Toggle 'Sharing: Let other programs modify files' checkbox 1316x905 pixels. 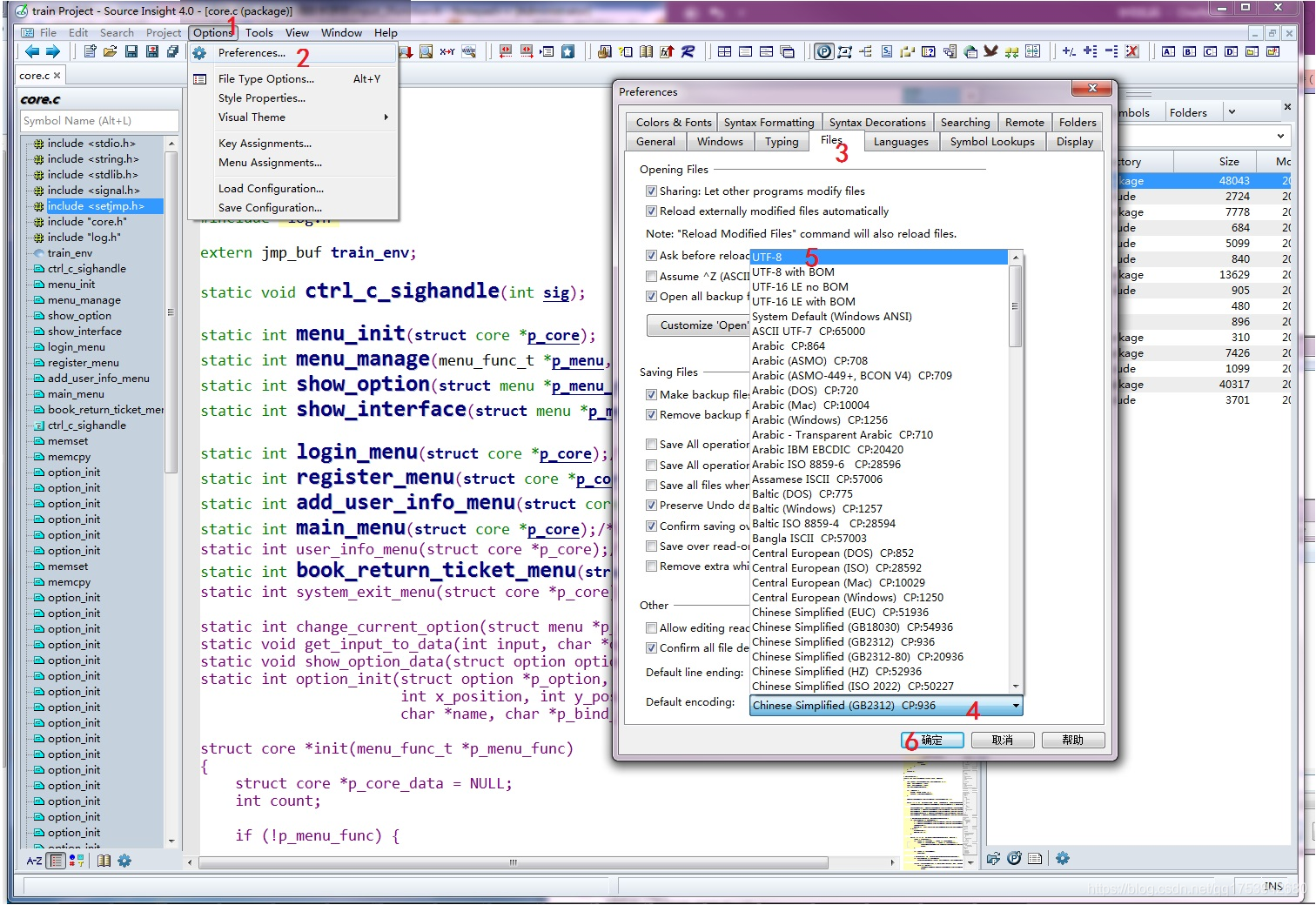(x=651, y=191)
